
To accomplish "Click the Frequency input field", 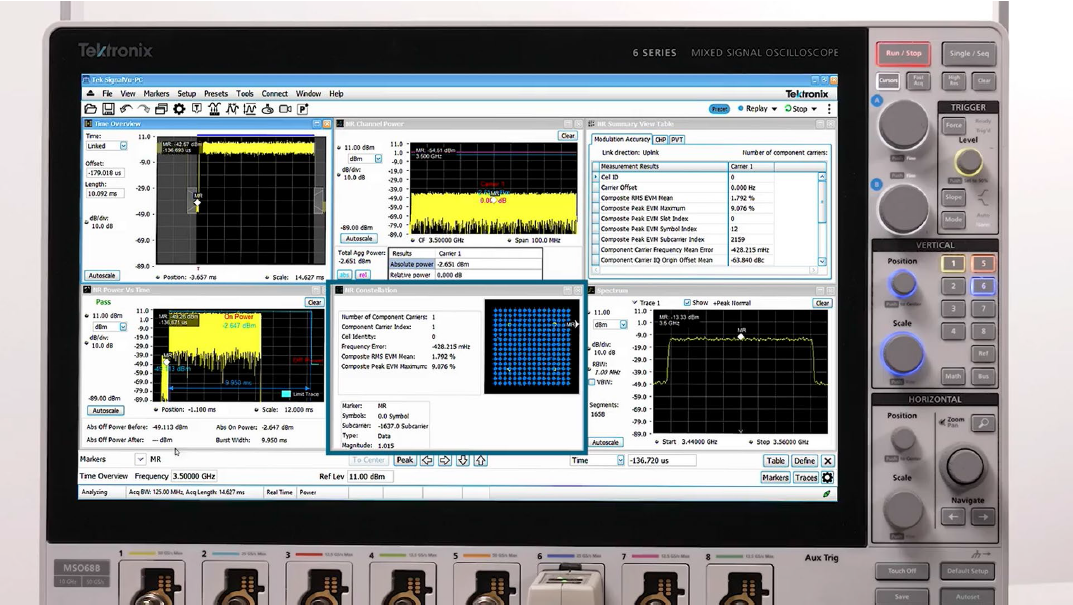I will click(194, 477).
